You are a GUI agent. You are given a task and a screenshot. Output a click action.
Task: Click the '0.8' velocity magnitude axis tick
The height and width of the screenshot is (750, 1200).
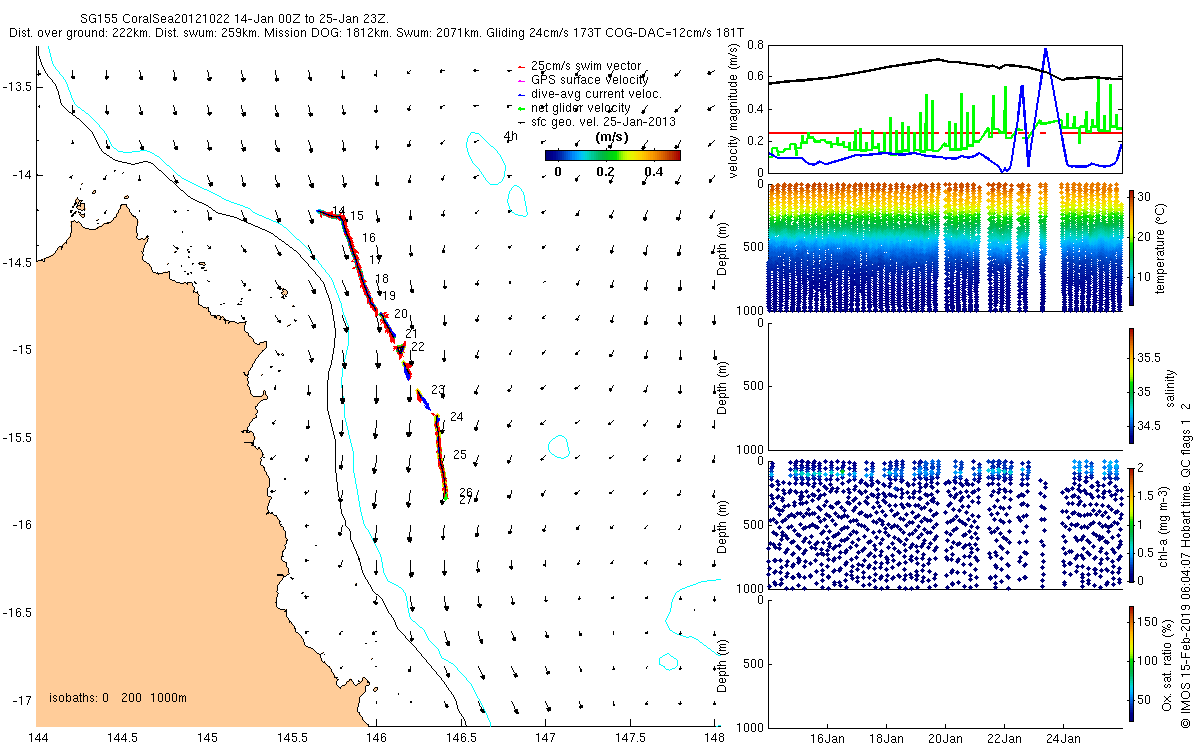754,46
